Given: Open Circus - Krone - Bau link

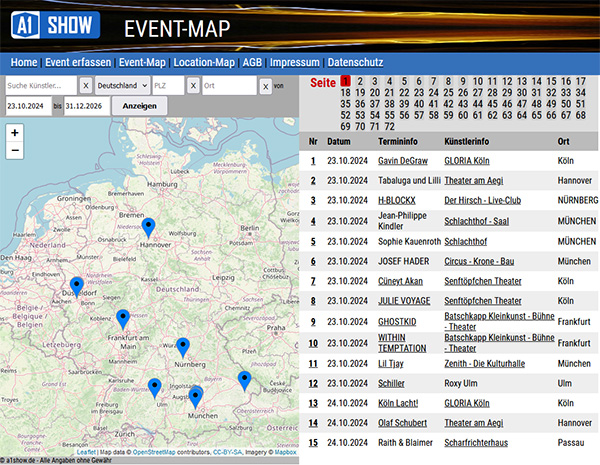Looking at the screenshot, I should coord(479,261).
